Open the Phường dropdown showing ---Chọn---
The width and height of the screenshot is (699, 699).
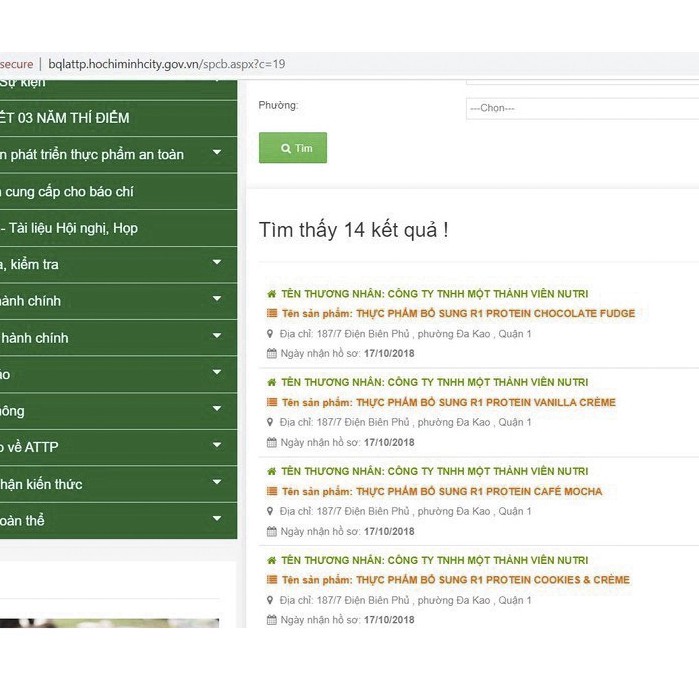coord(582,108)
